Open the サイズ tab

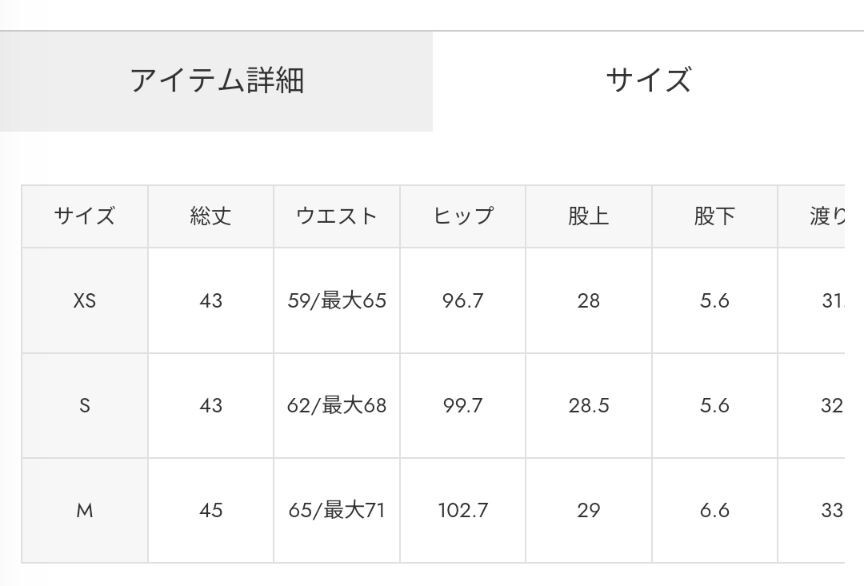tap(648, 80)
